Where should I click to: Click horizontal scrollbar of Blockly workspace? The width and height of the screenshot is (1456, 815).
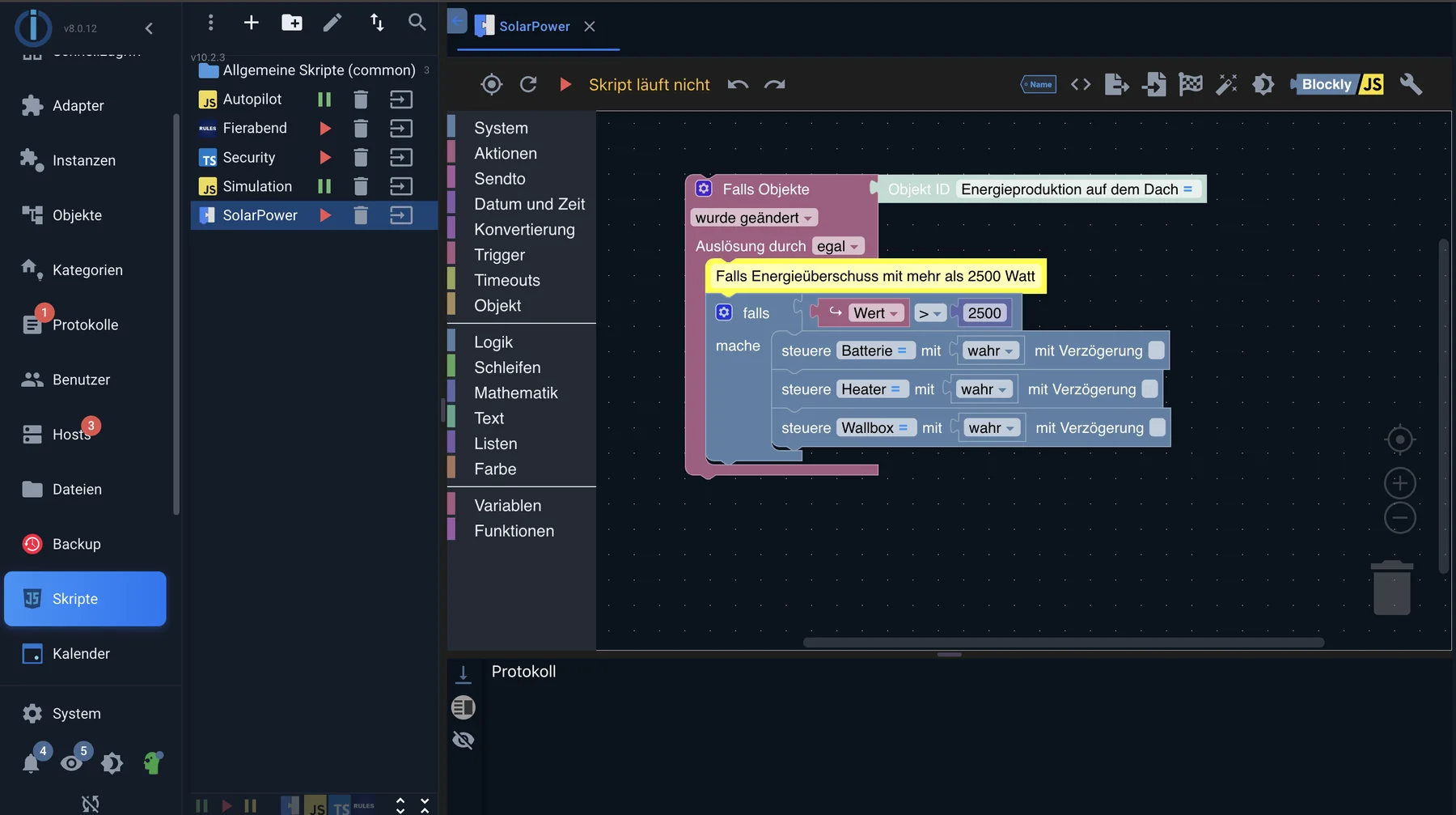[x=1064, y=643]
